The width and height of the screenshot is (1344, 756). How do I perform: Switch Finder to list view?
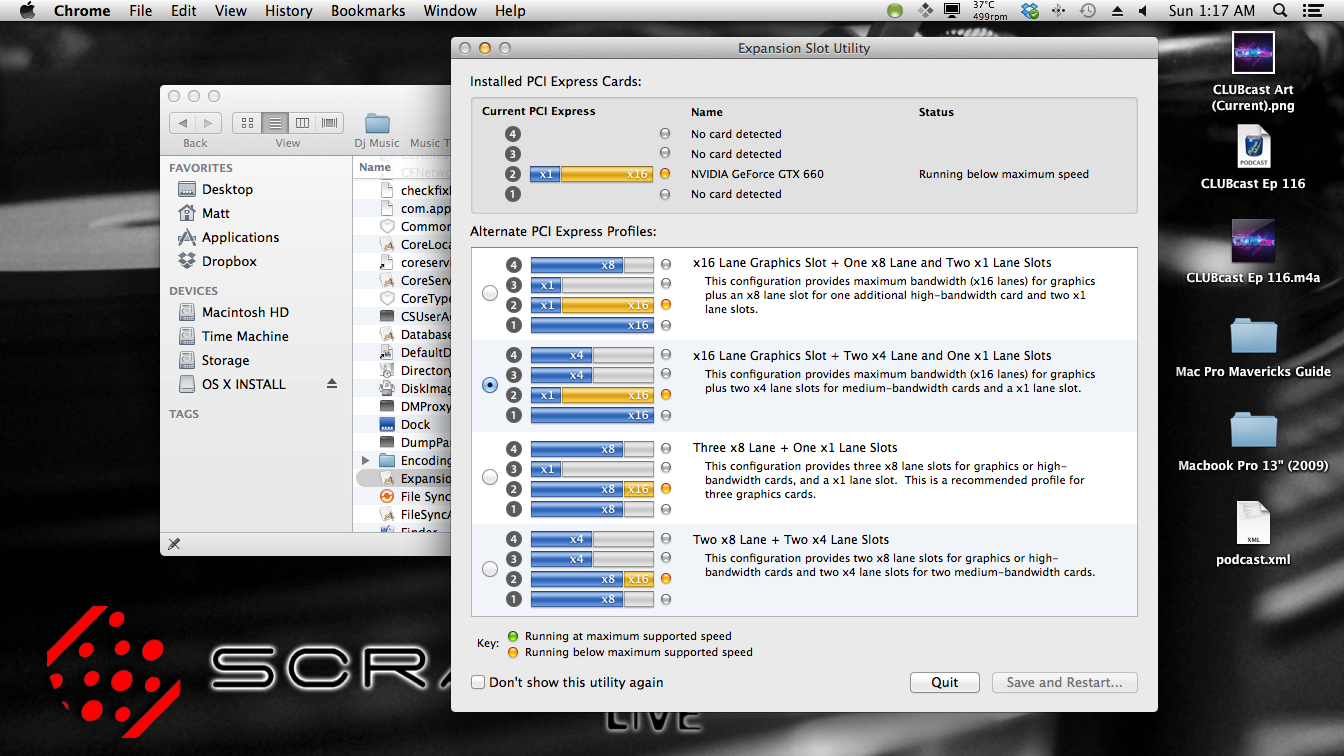point(274,123)
